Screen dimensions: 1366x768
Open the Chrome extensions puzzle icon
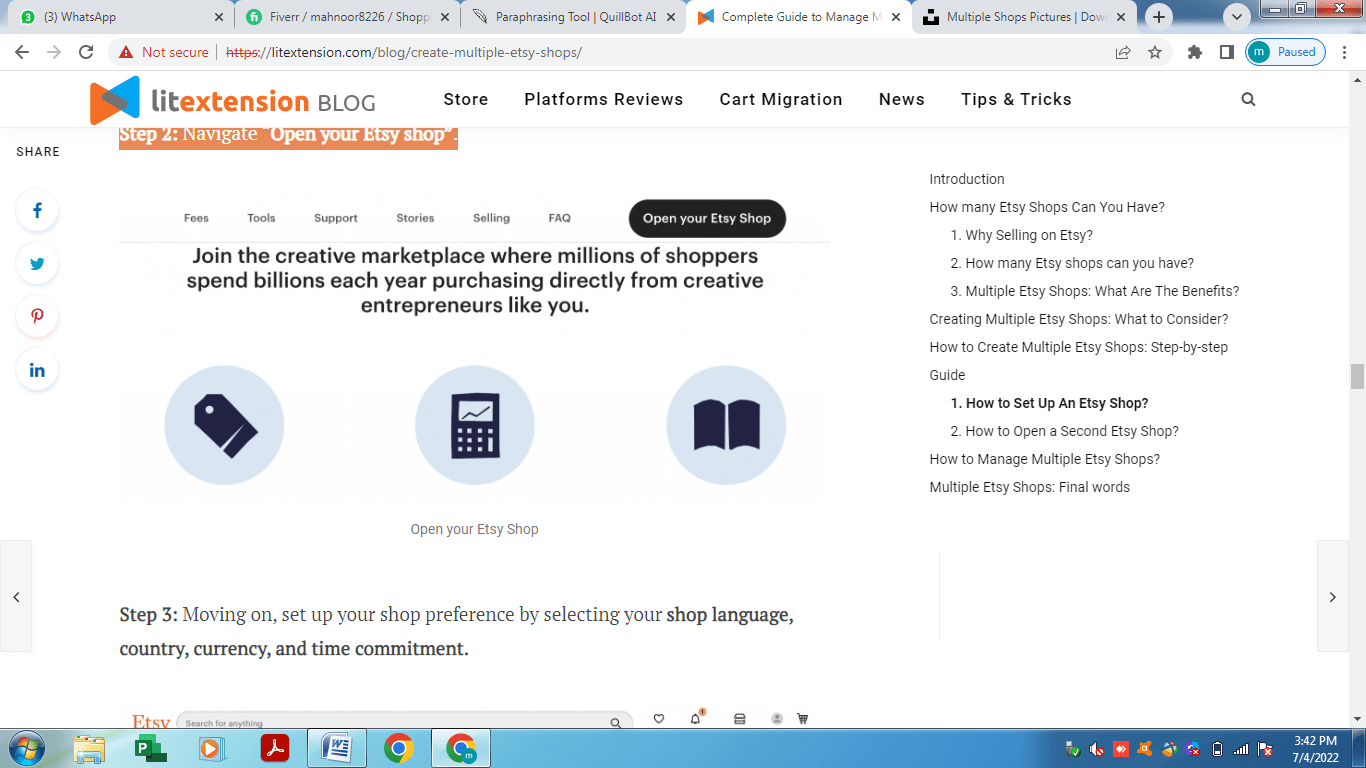pos(1194,52)
